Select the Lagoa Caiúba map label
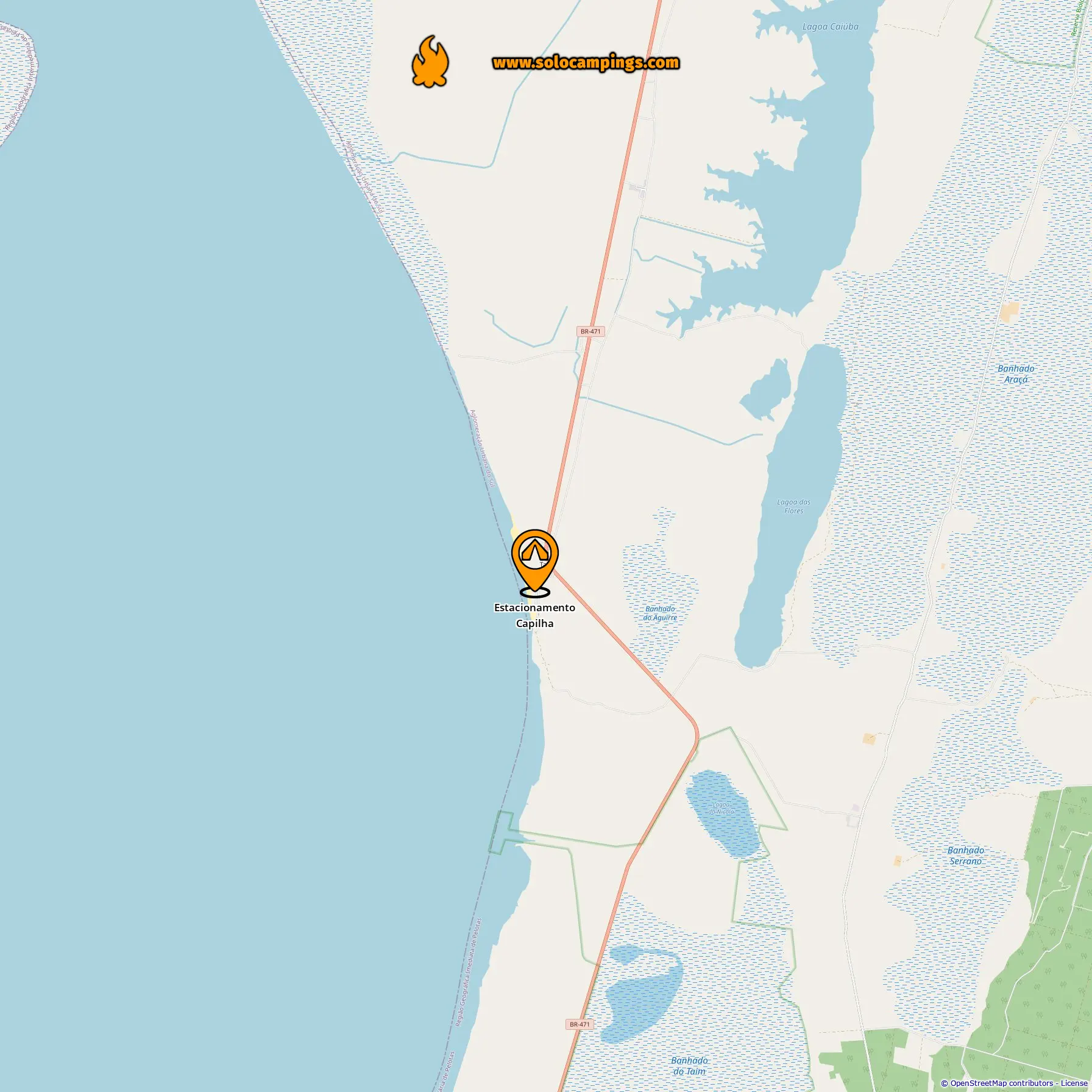Image resolution: width=1092 pixels, height=1092 pixels. coord(831,27)
